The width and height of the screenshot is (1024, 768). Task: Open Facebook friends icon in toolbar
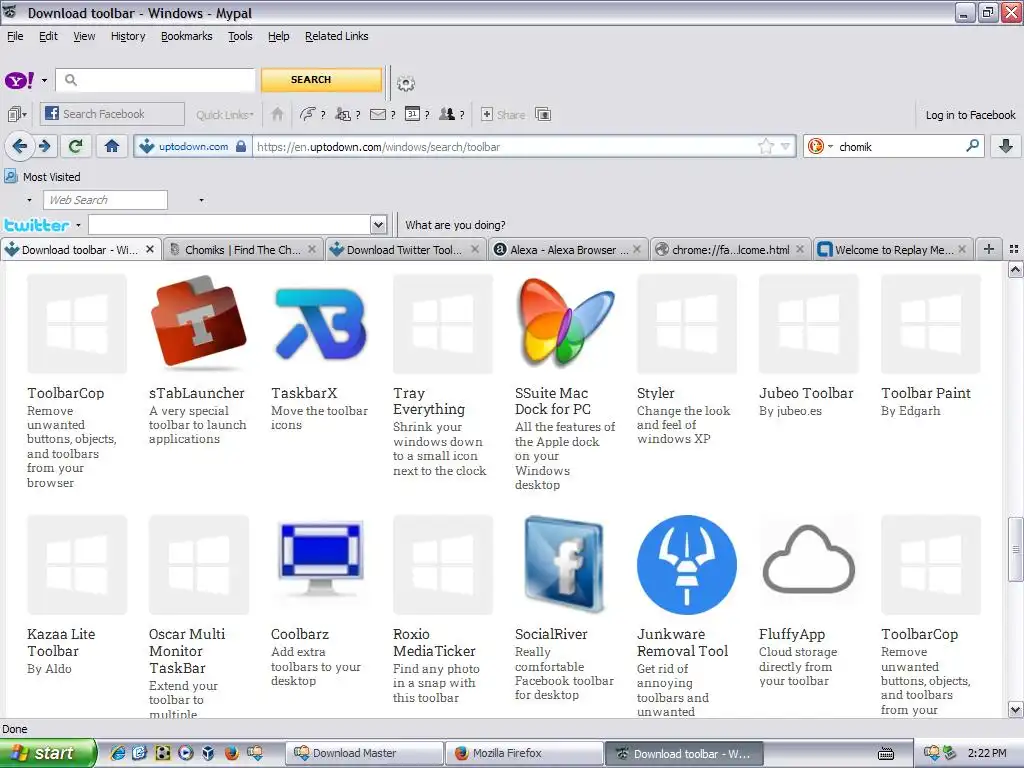coord(447,114)
